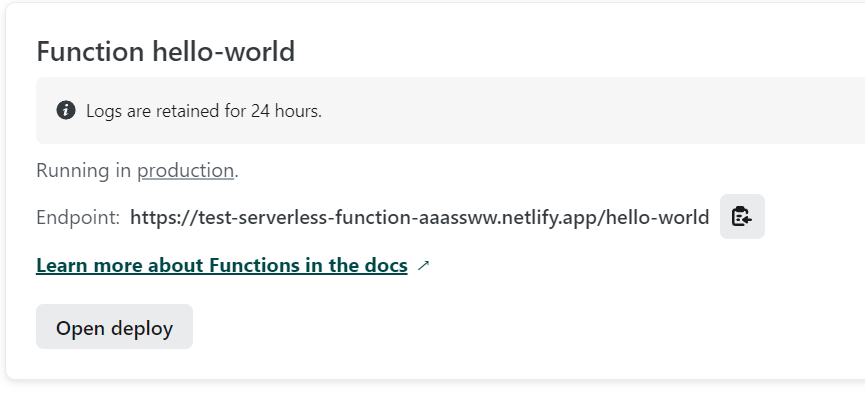
Task: Click the word Function in the heading
Action: [90, 51]
